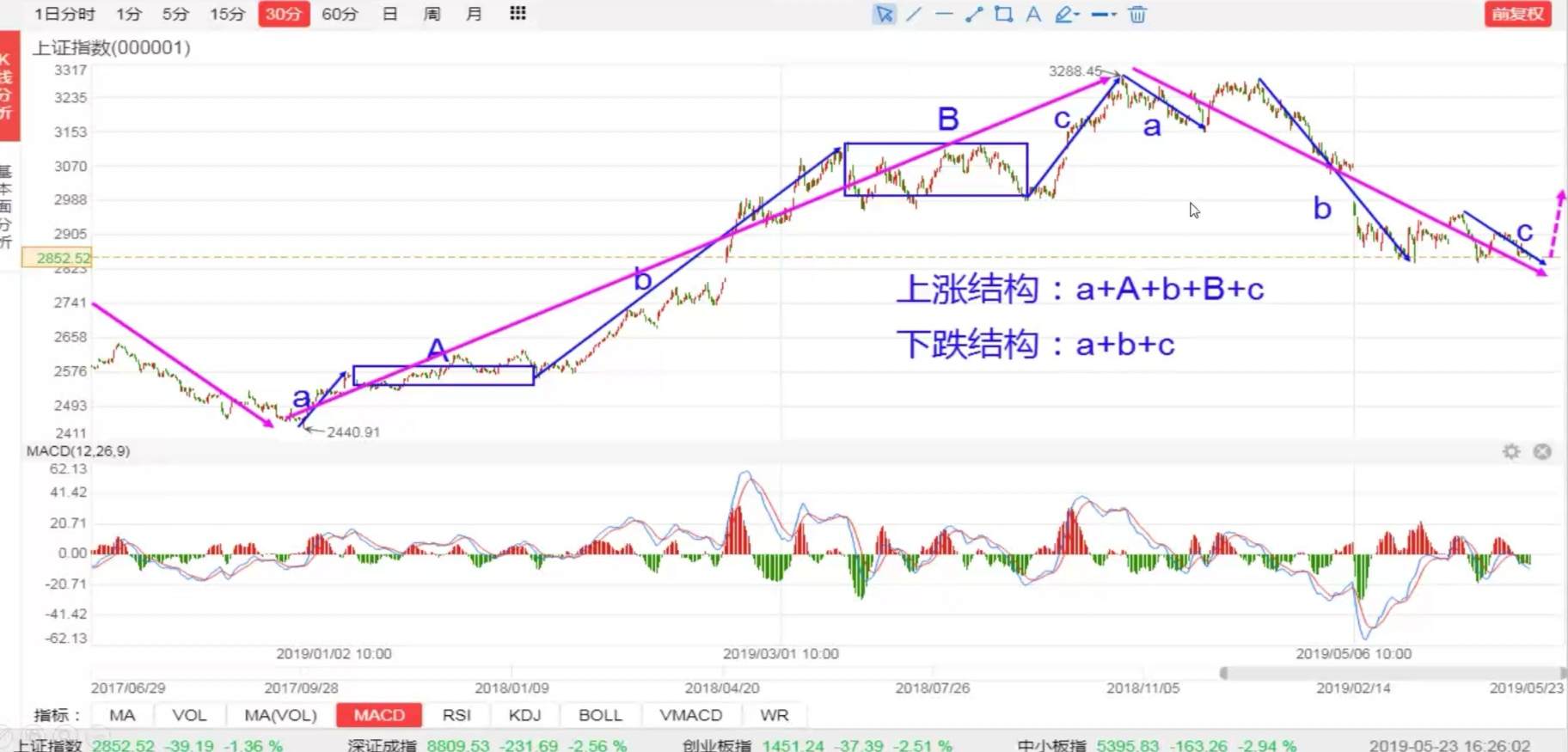Open the pen color dropdown
The width and height of the screenshot is (1568, 752).
coord(1067,15)
